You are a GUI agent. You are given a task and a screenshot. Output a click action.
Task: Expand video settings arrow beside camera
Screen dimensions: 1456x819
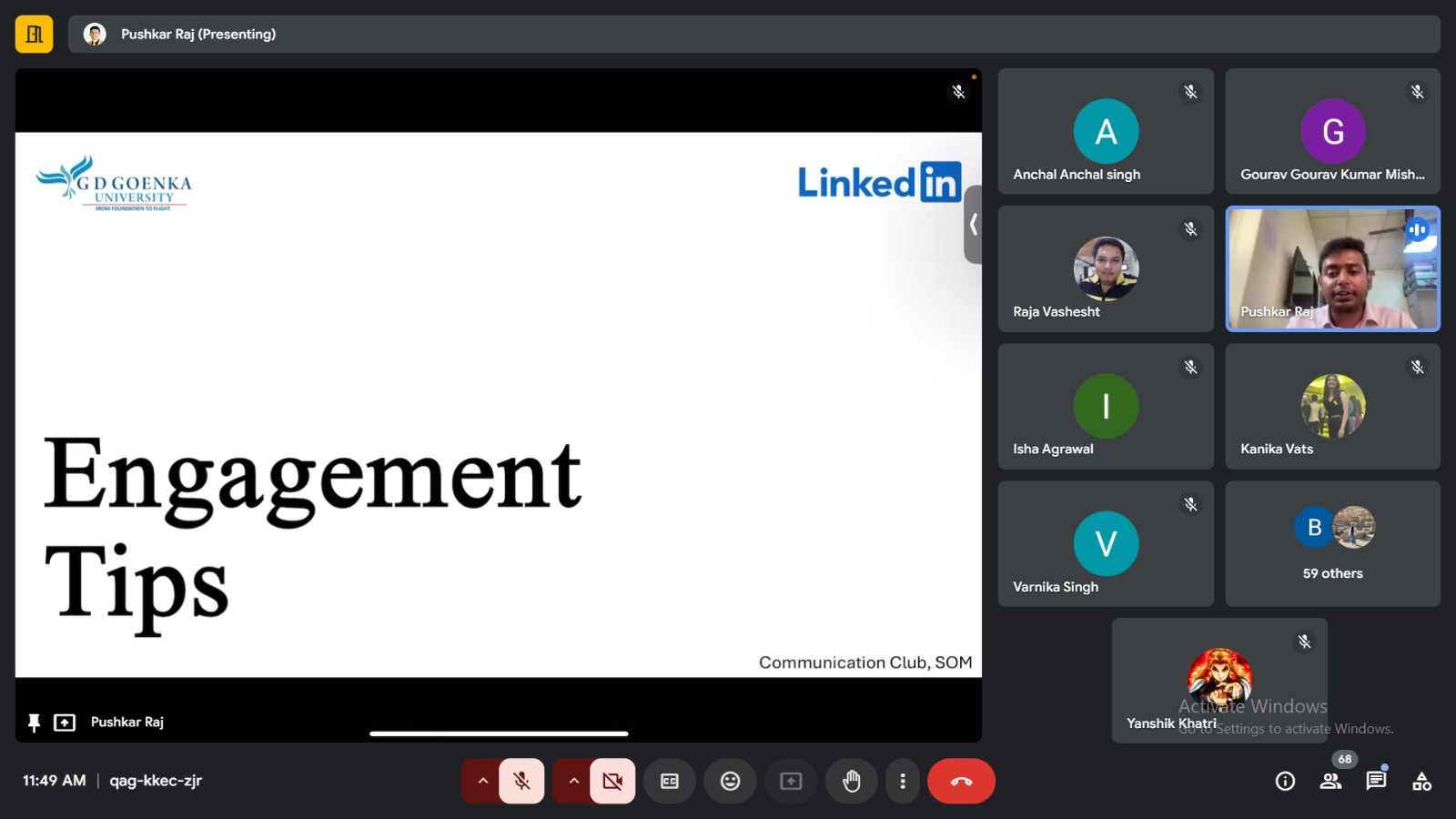click(x=573, y=781)
